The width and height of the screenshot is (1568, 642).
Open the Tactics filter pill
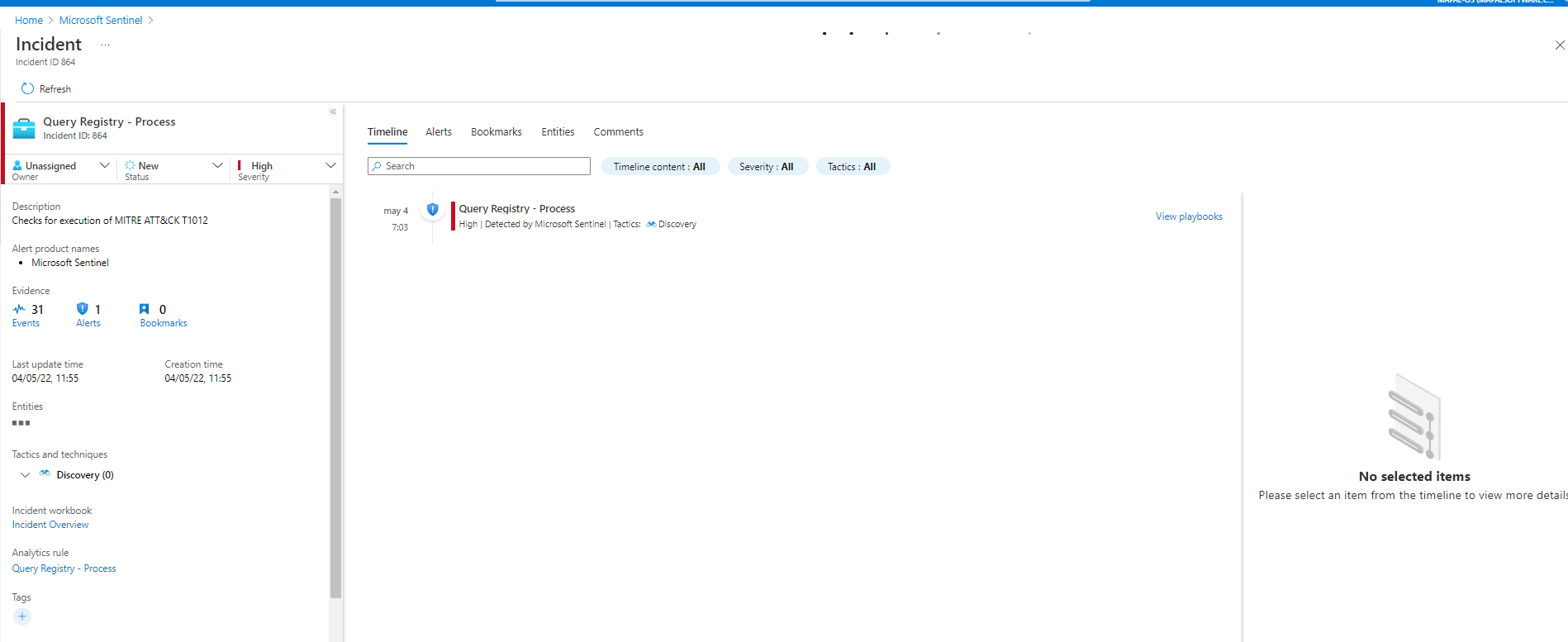[852, 166]
